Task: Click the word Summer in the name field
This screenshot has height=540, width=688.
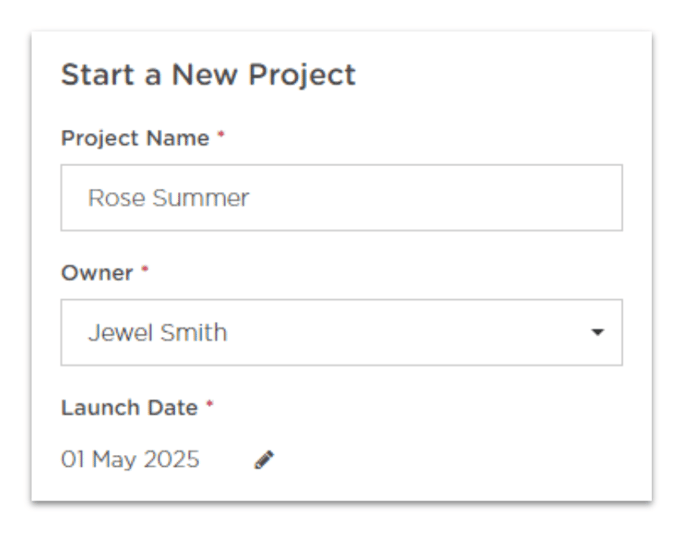Action: pyautogui.click(x=201, y=198)
